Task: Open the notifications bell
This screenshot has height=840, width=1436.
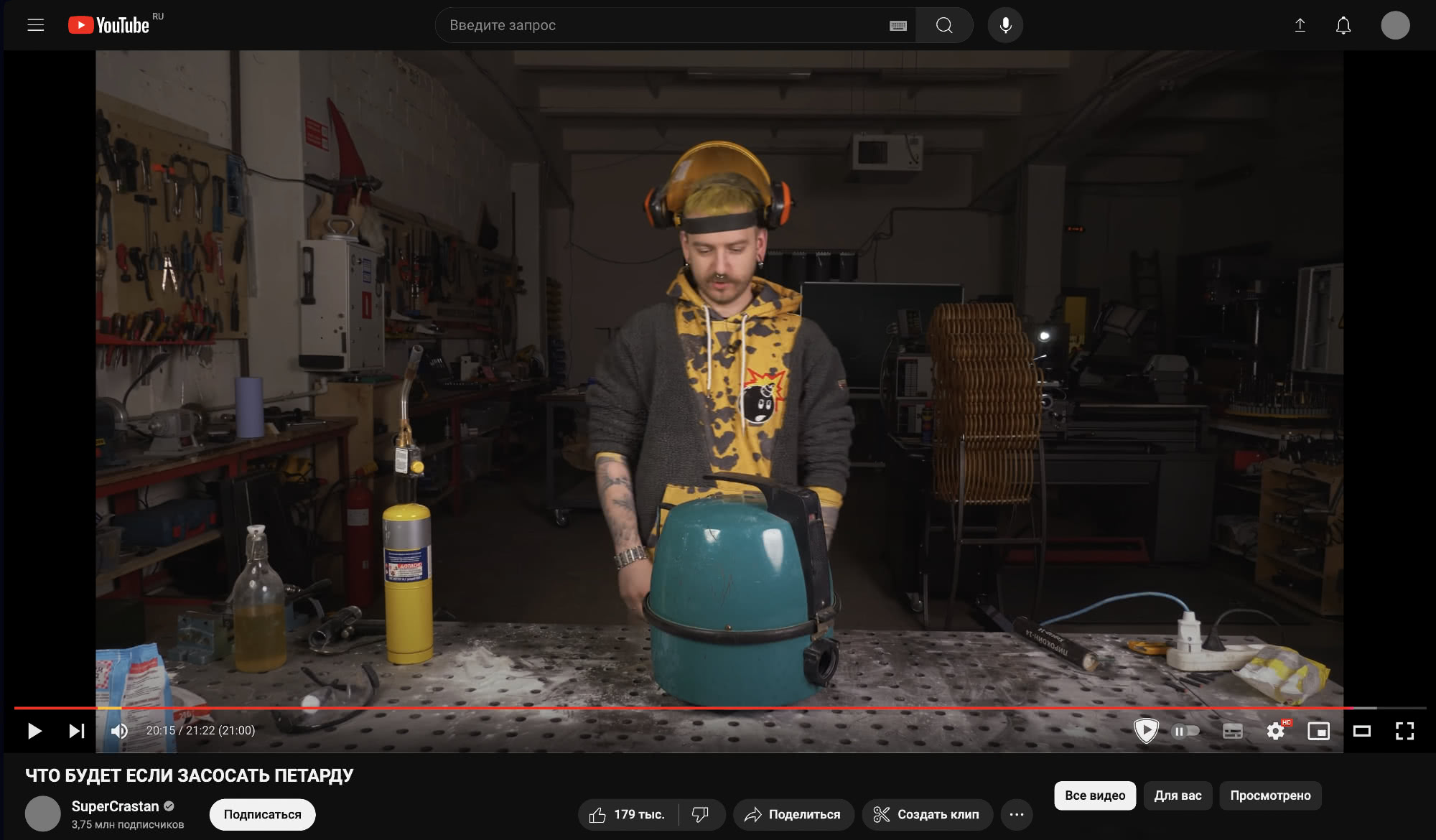Action: [1343, 25]
